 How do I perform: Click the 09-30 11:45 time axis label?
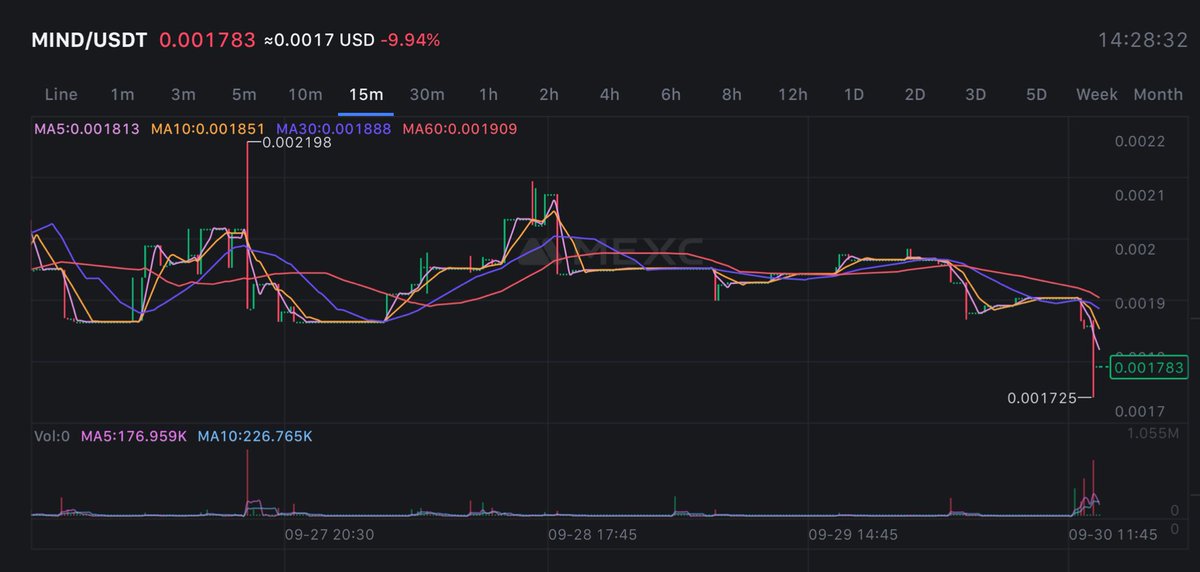(x=1113, y=535)
